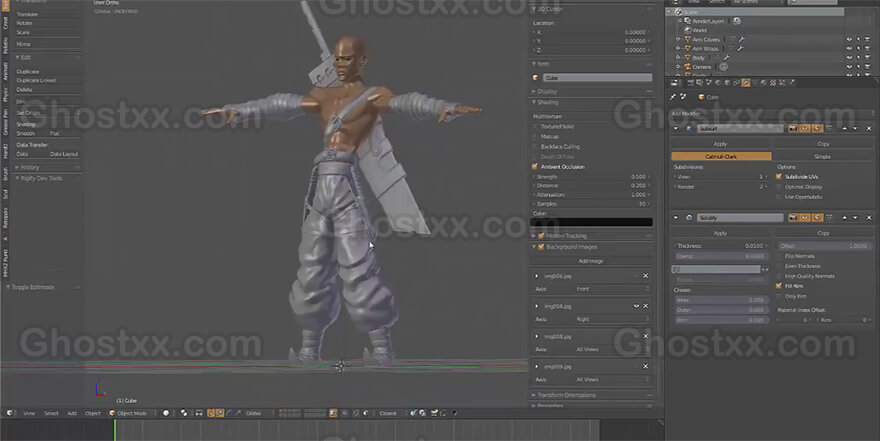Open the Axis Right dropdown for img008.jpg
The height and width of the screenshot is (441, 880).
tap(612, 319)
